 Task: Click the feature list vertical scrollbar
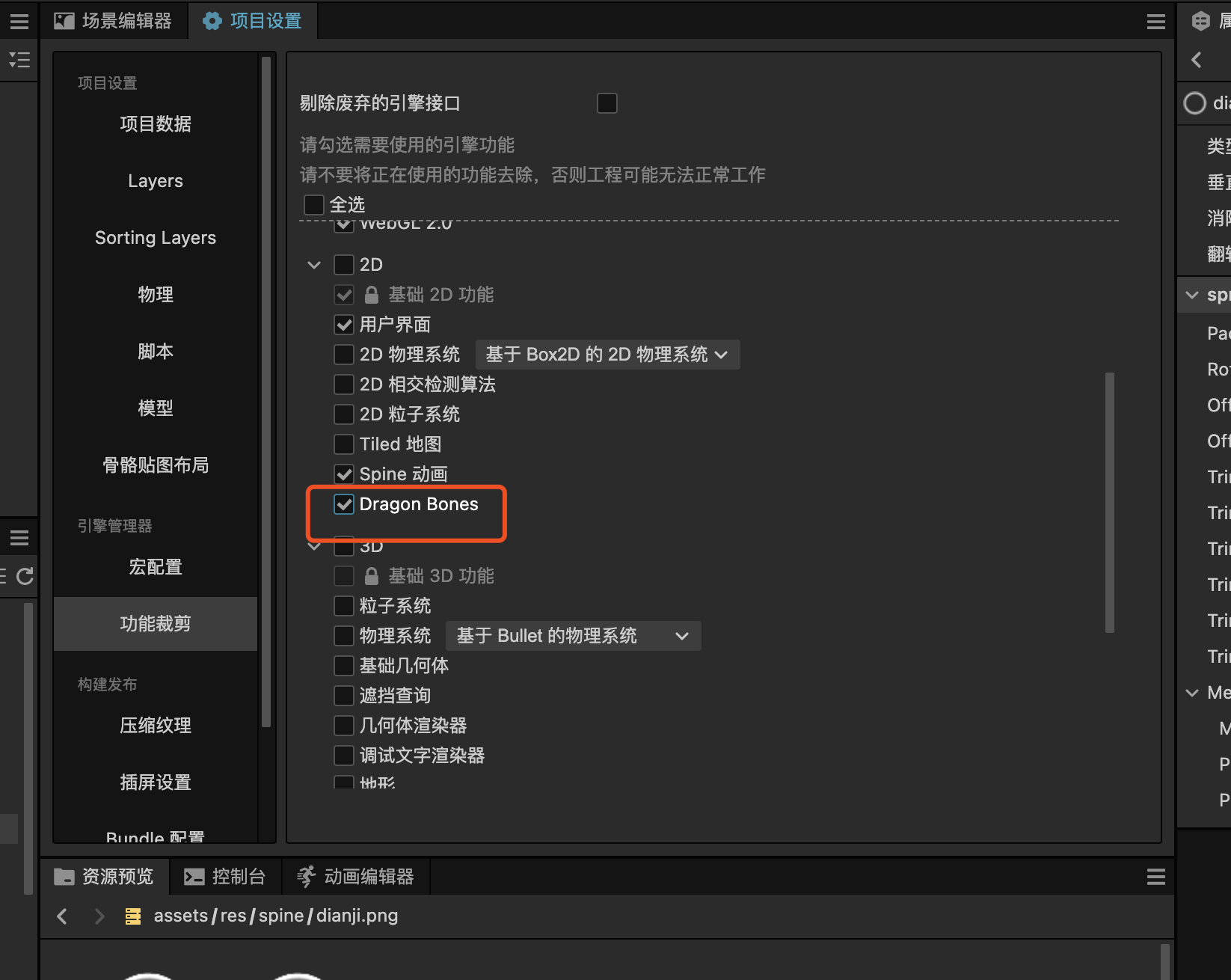coord(1110,503)
